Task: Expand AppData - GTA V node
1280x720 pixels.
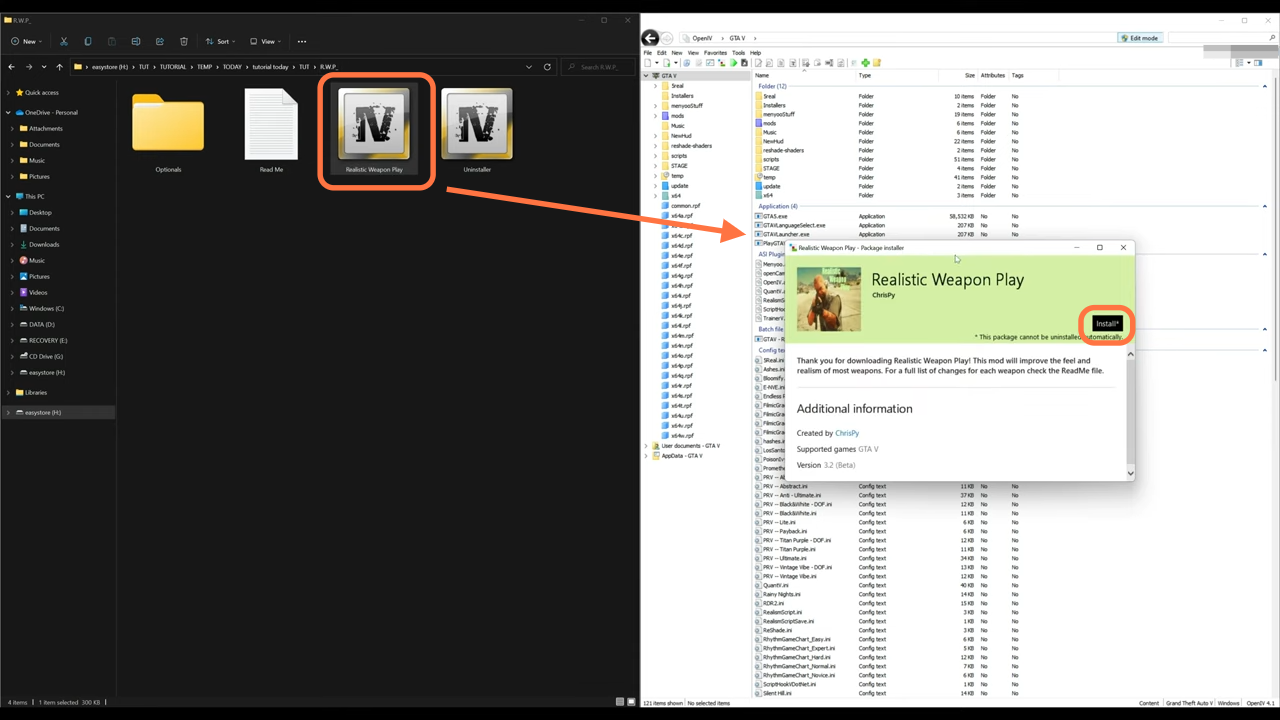Action: click(647, 456)
